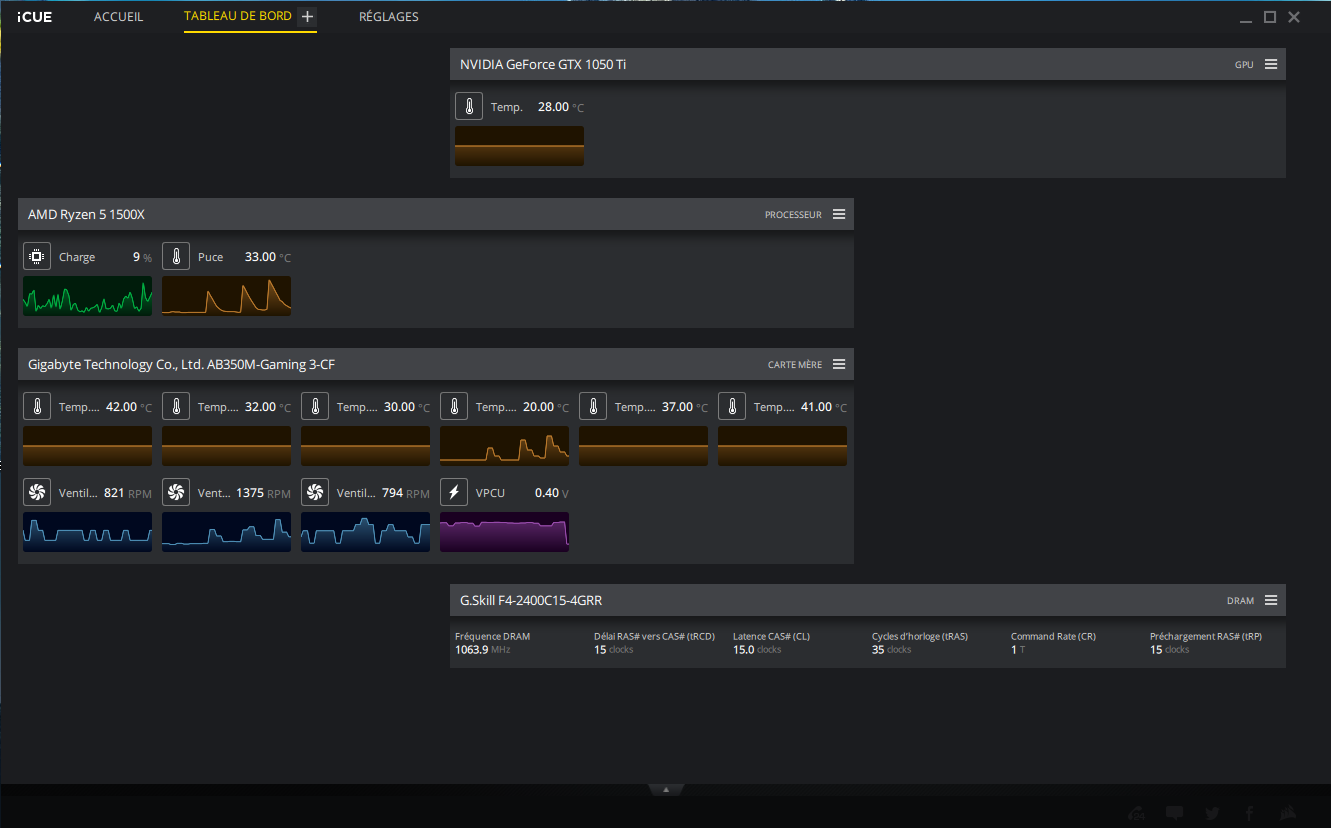The width and height of the screenshot is (1331, 828).
Task: Open the DRAM panel hamburger menu
Action: pos(1271,600)
